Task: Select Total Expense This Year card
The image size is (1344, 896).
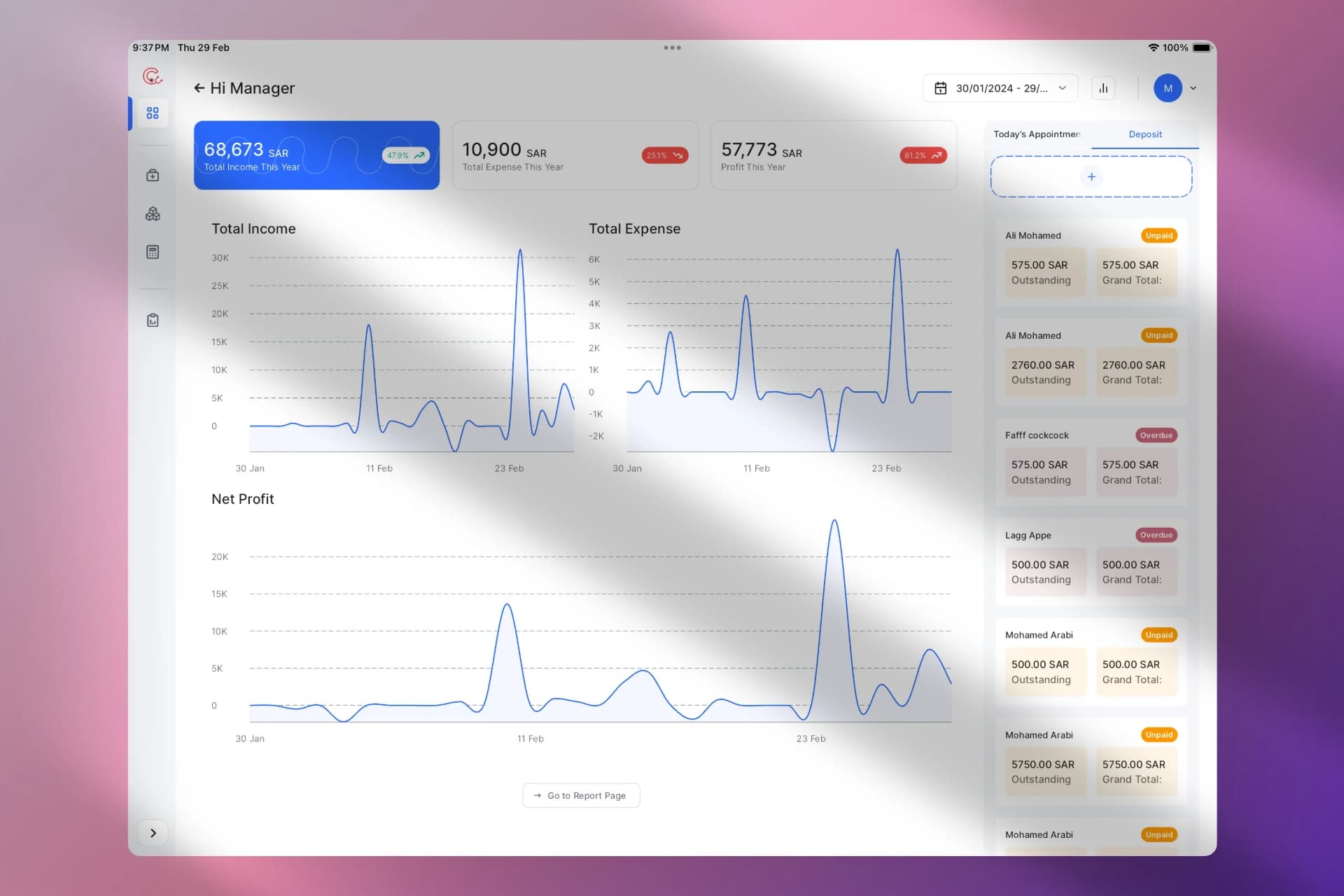Action: tap(575, 155)
